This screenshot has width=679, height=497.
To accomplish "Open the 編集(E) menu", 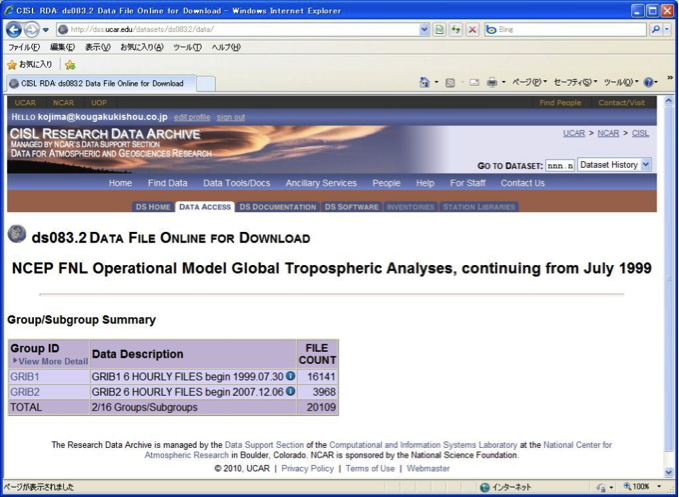I will coord(62,47).
